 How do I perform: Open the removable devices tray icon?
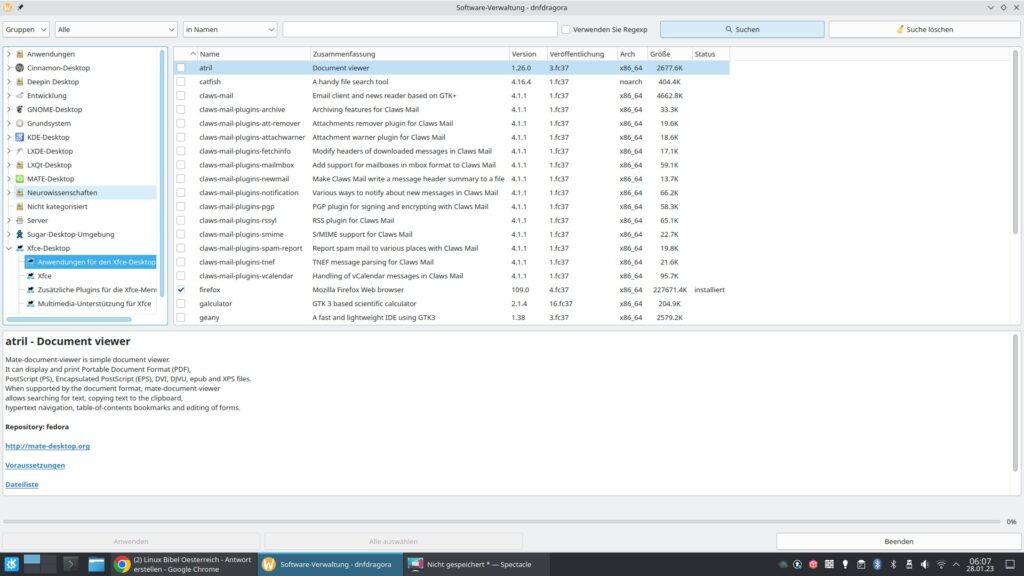(909, 564)
